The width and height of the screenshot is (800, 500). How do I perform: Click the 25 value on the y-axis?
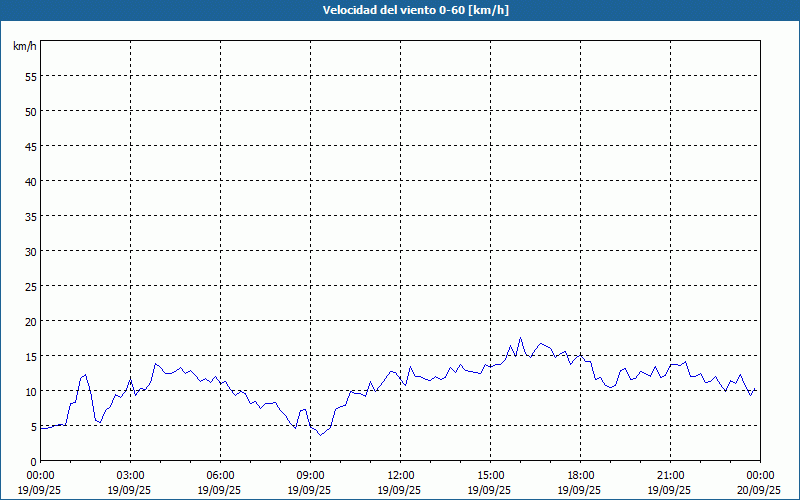pos(30,287)
